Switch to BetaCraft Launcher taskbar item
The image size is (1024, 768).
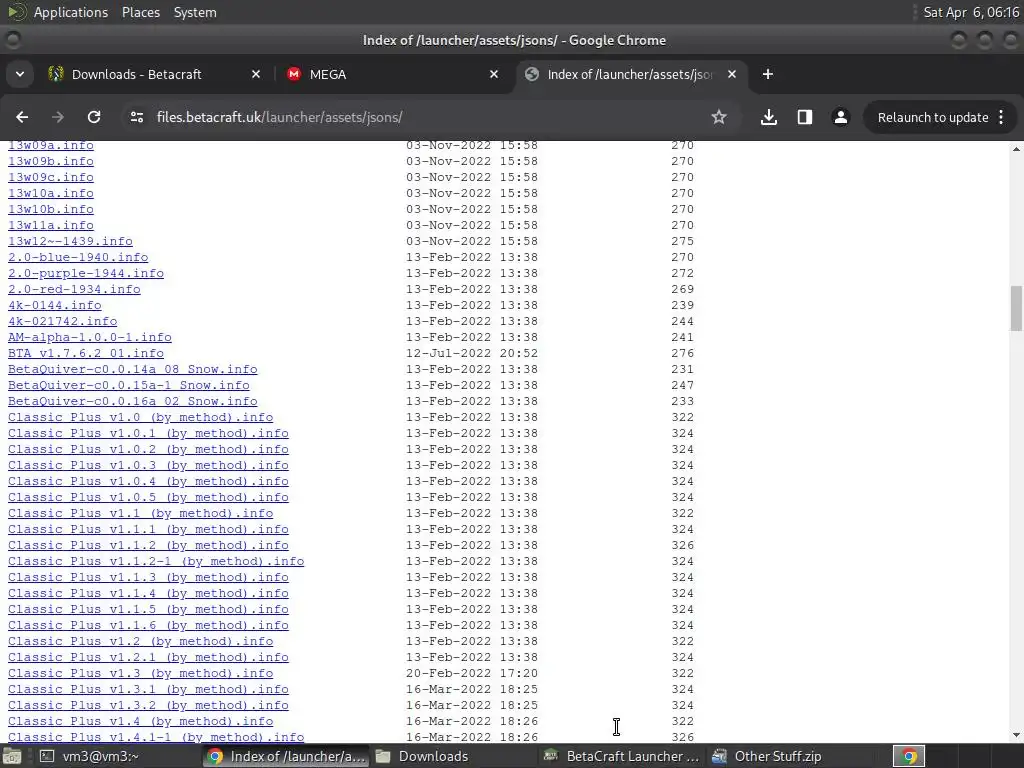[622, 756]
